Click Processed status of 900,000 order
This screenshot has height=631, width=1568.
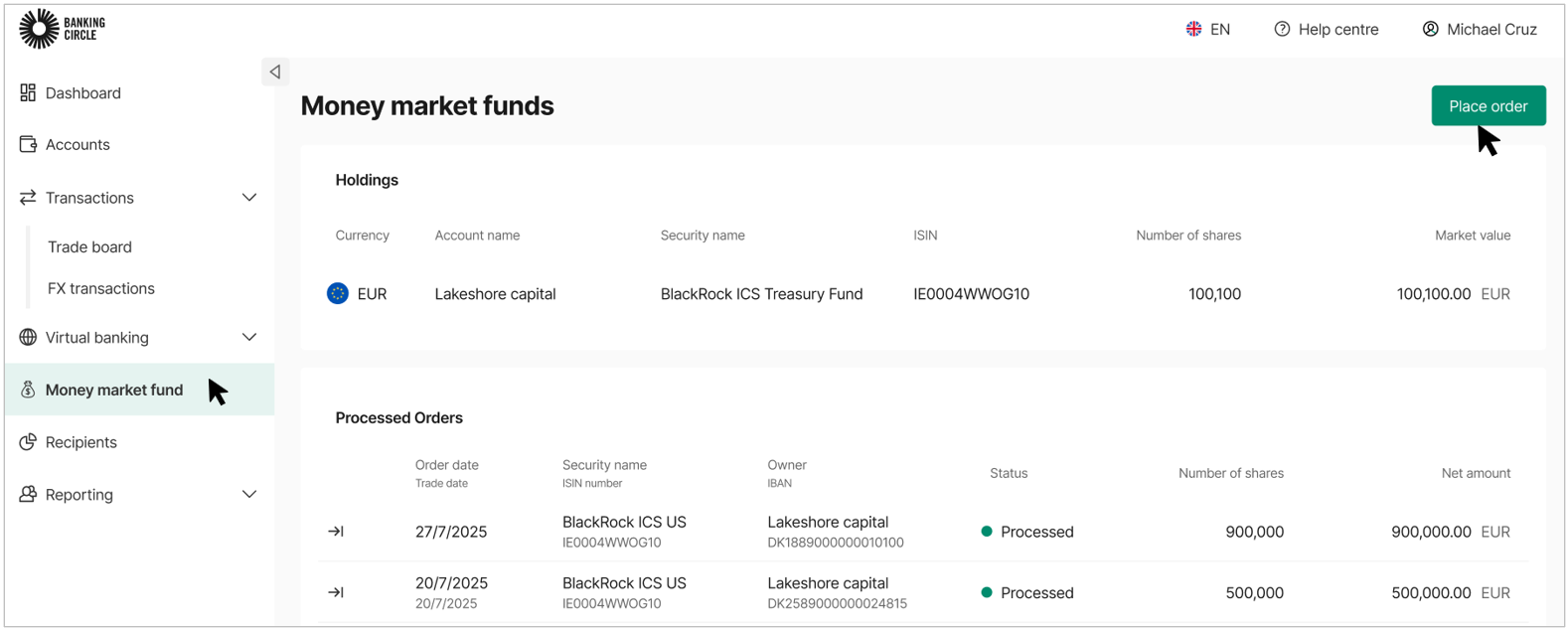pos(1027,532)
